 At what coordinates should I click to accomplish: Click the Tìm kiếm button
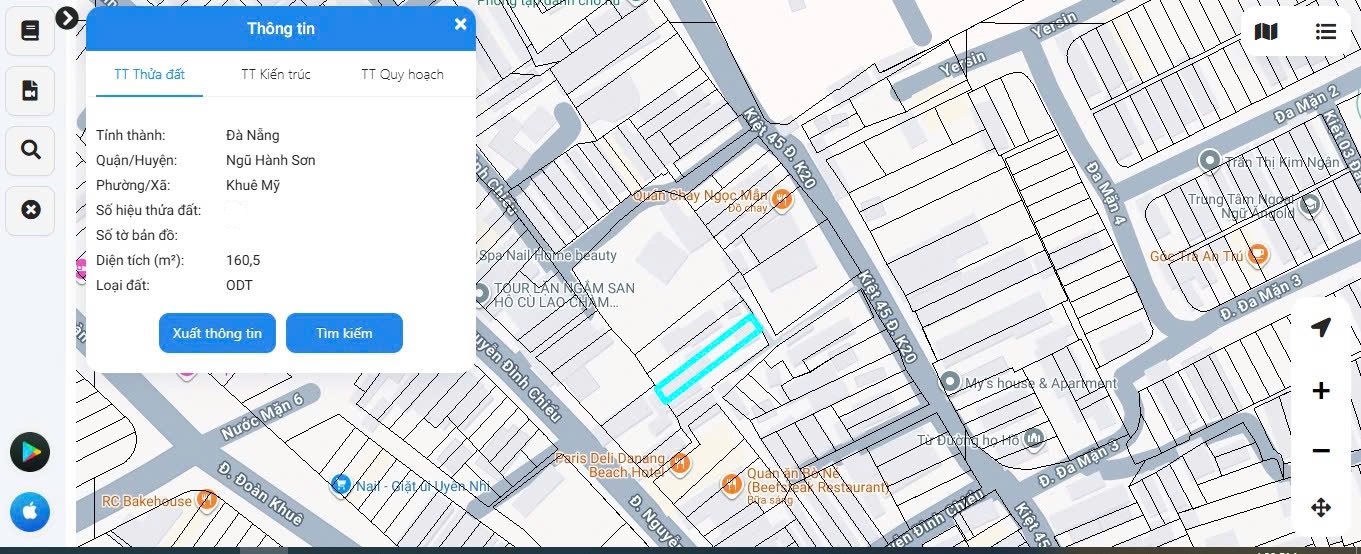pyautogui.click(x=344, y=333)
